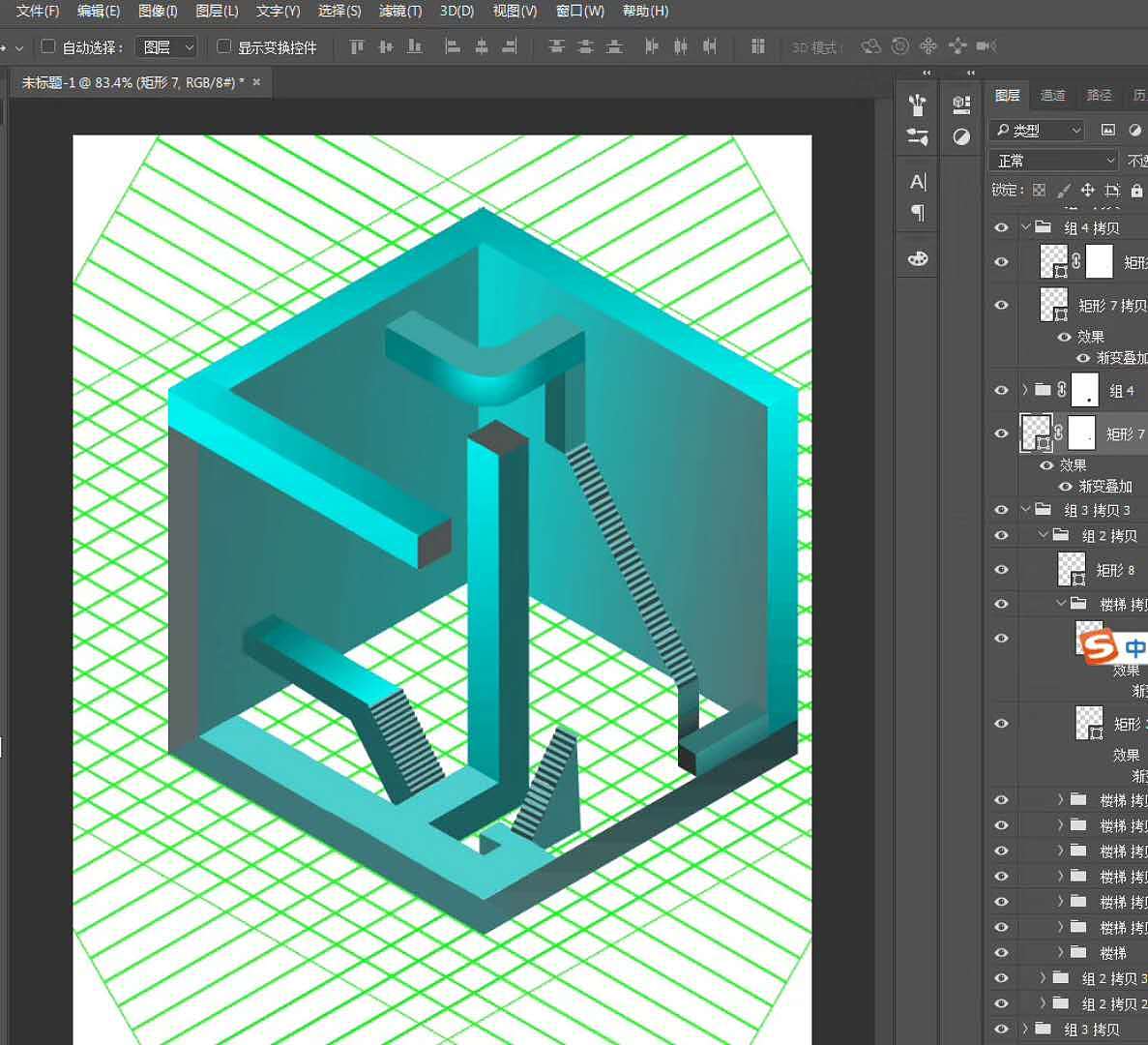1148x1045 pixels.
Task: Expand the 组 4 group
Action: (x=1026, y=390)
